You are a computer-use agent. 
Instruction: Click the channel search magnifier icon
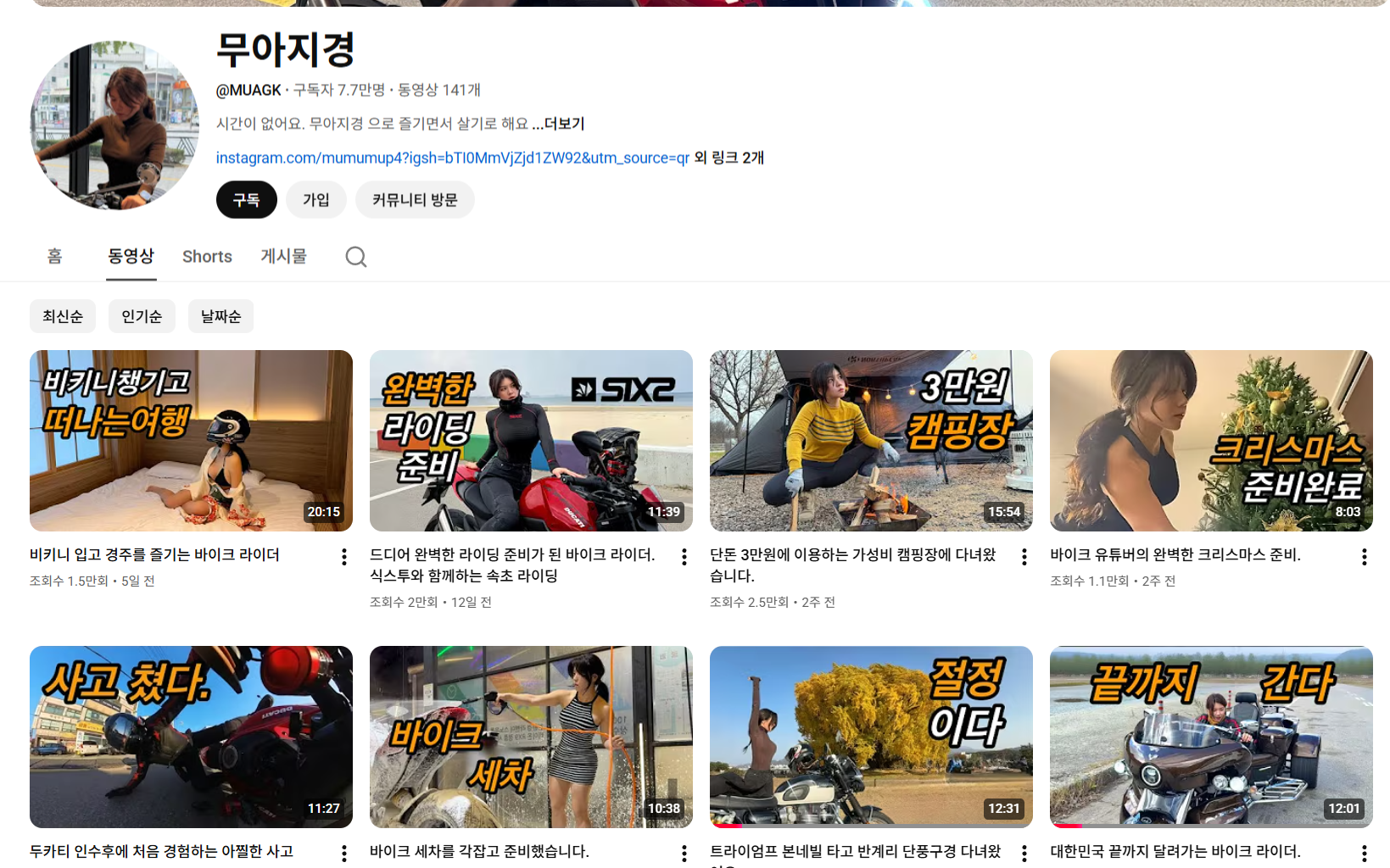(x=356, y=257)
